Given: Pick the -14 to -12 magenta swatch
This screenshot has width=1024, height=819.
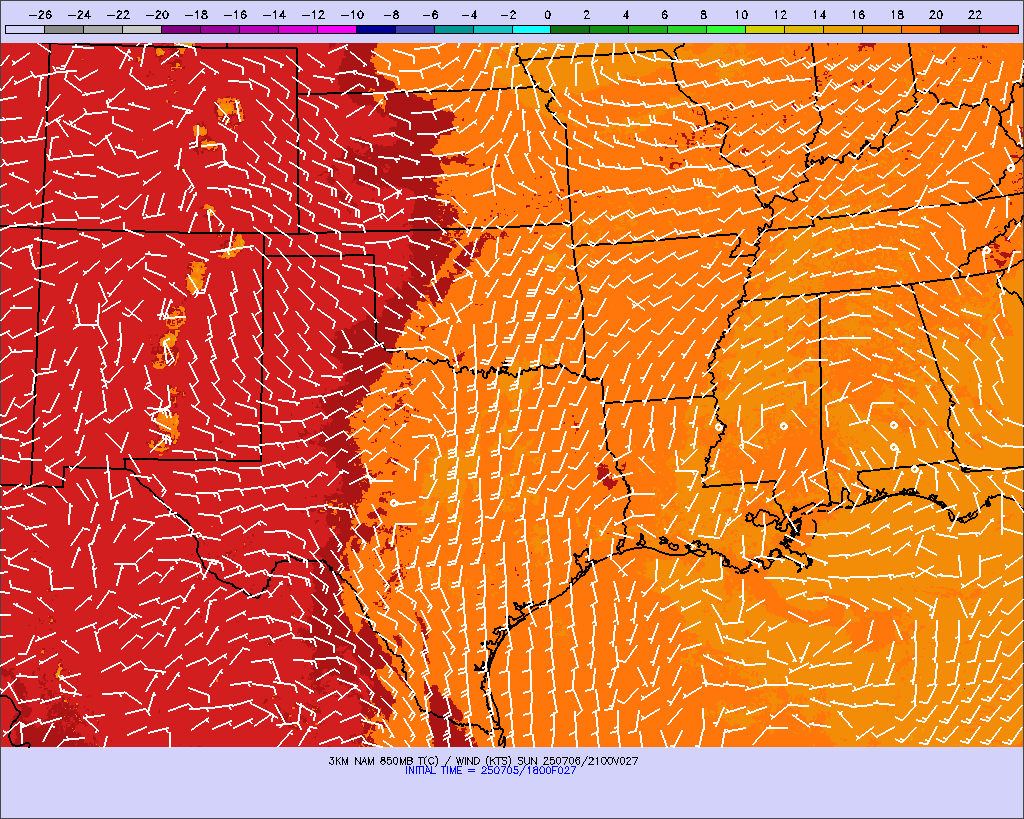Looking at the screenshot, I should (298, 29).
